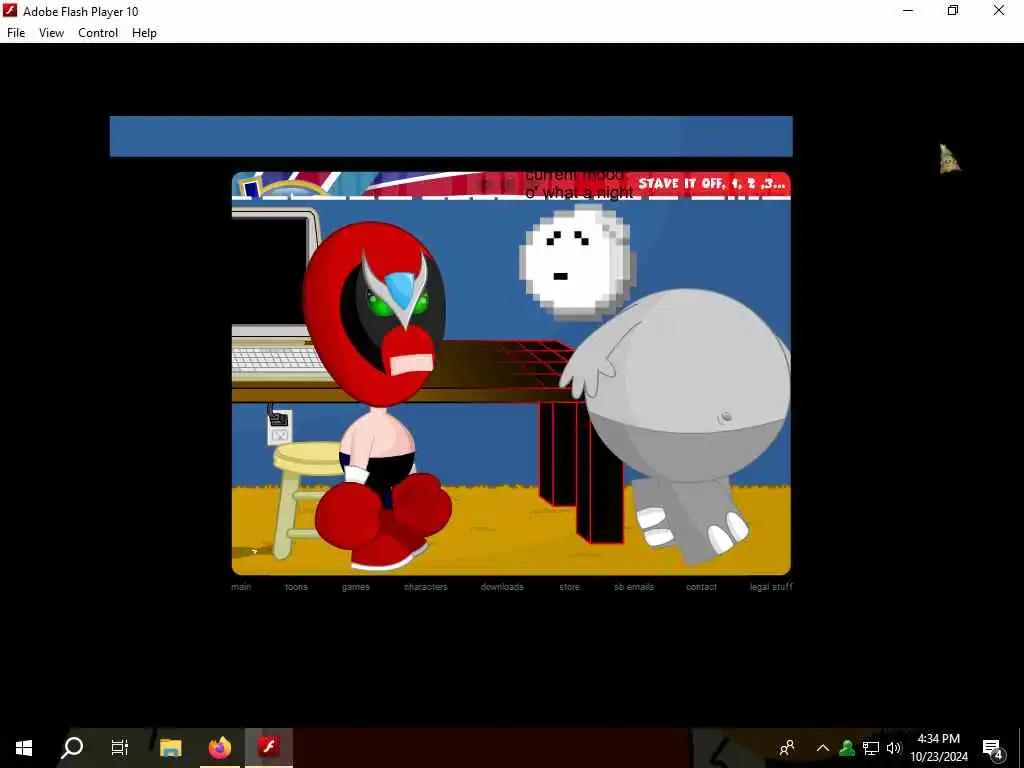Screen dimensions: 1024x768
Task: Click the blue banner bar above animation
Action: [x=451, y=136]
